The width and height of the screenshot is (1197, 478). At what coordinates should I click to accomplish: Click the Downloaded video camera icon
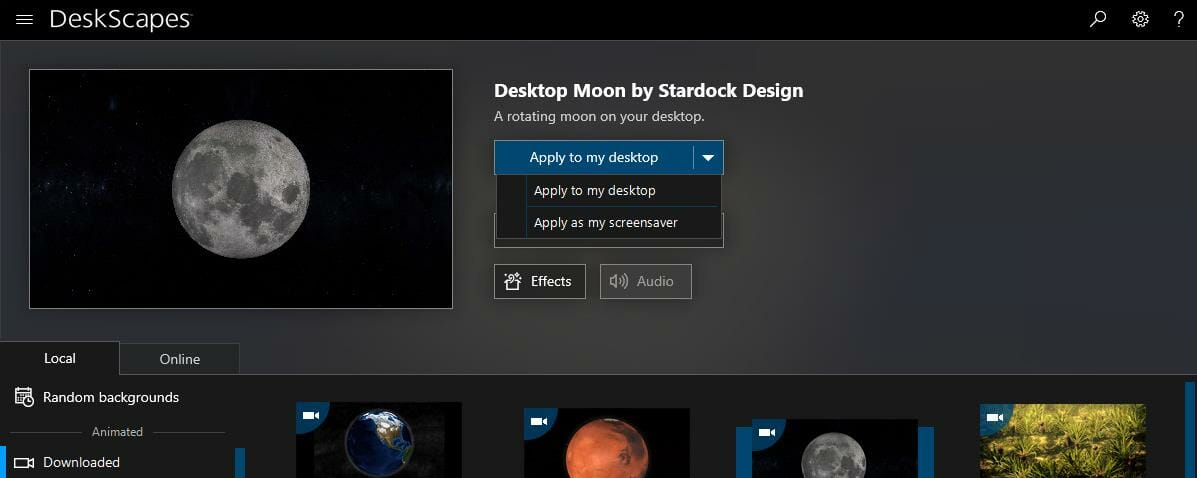point(24,463)
